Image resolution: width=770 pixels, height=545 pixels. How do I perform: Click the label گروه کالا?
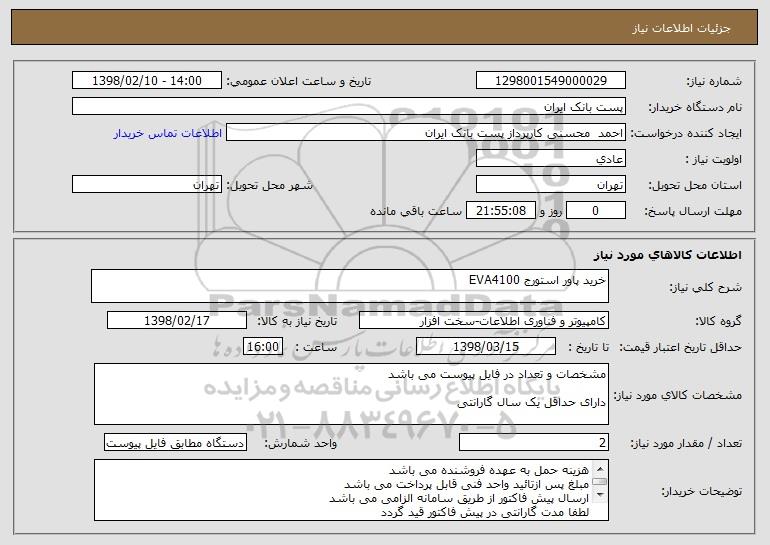[718, 322]
